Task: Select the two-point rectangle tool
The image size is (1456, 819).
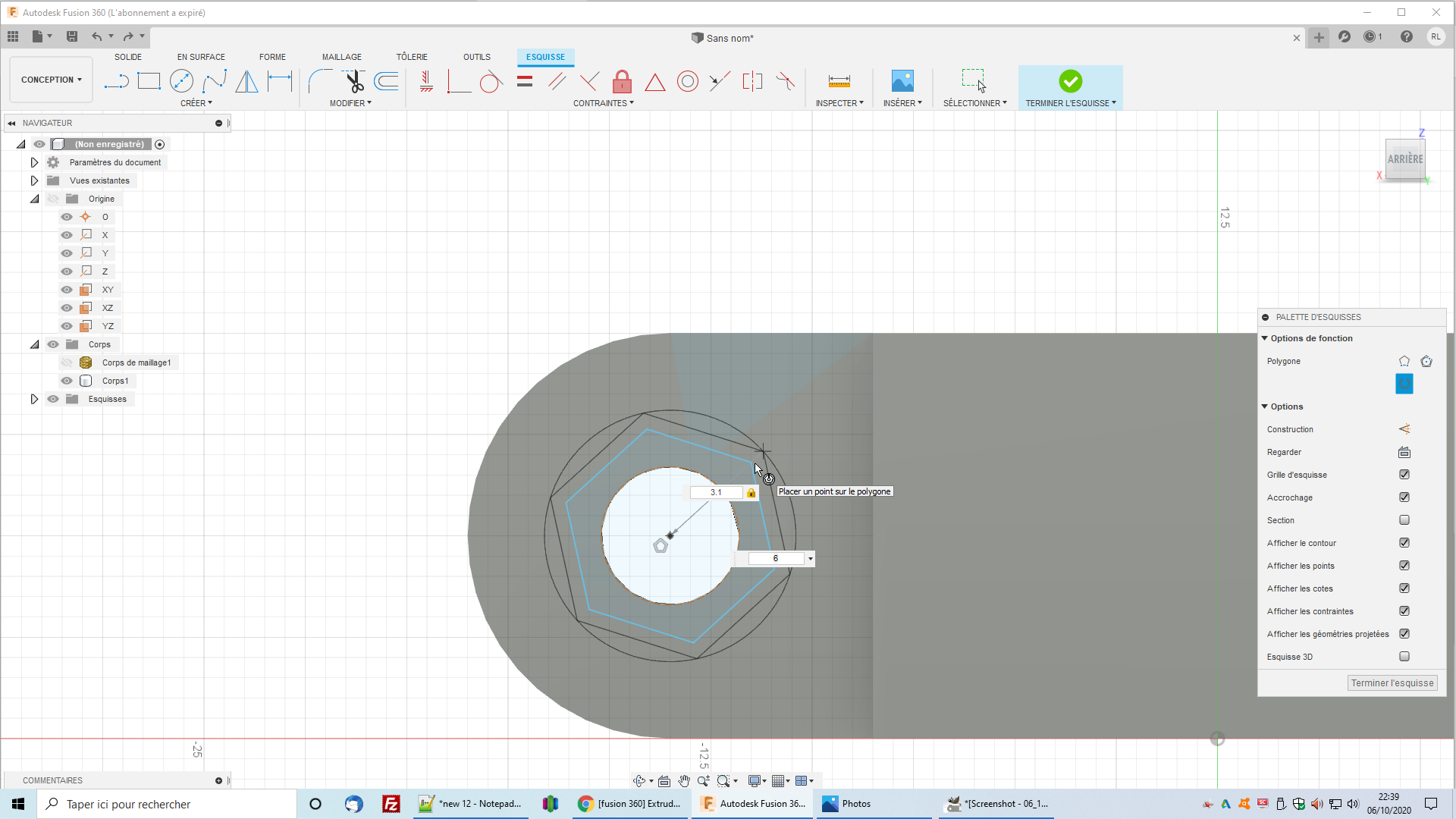Action: [x=149, y=81]
